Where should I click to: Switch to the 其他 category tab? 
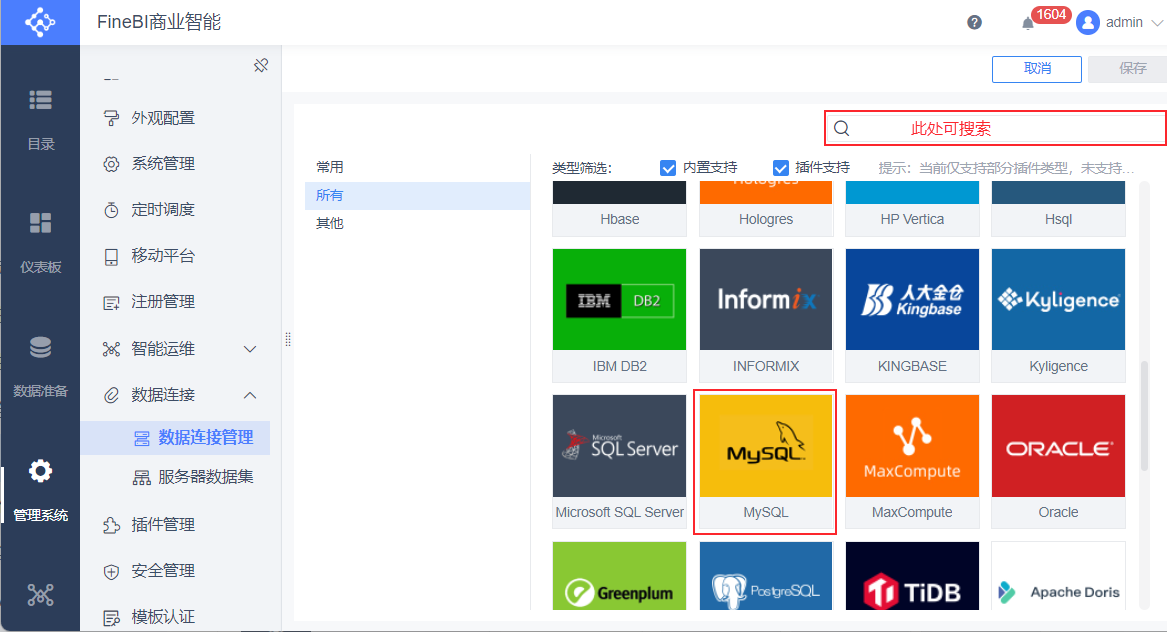tap(418, 223)
